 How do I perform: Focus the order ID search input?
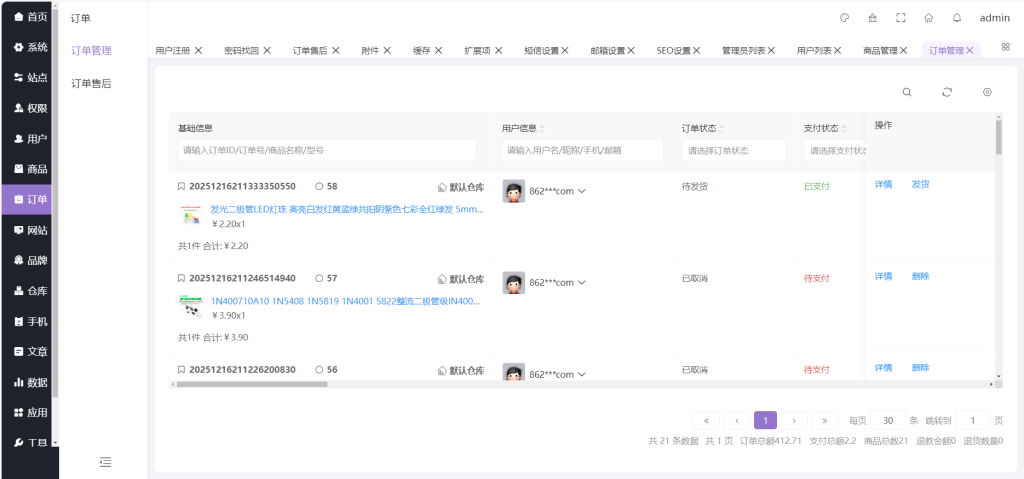[x=327, y=150]
